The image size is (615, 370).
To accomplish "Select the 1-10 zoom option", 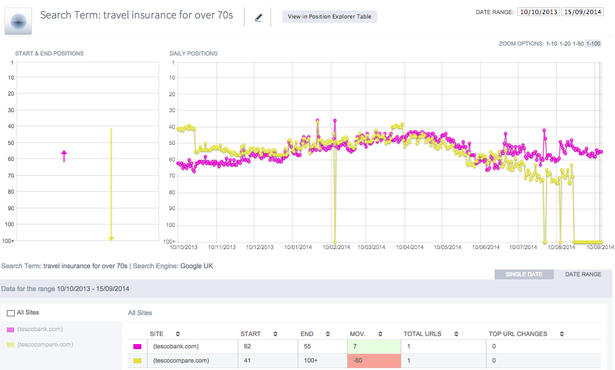I will 551,44.
